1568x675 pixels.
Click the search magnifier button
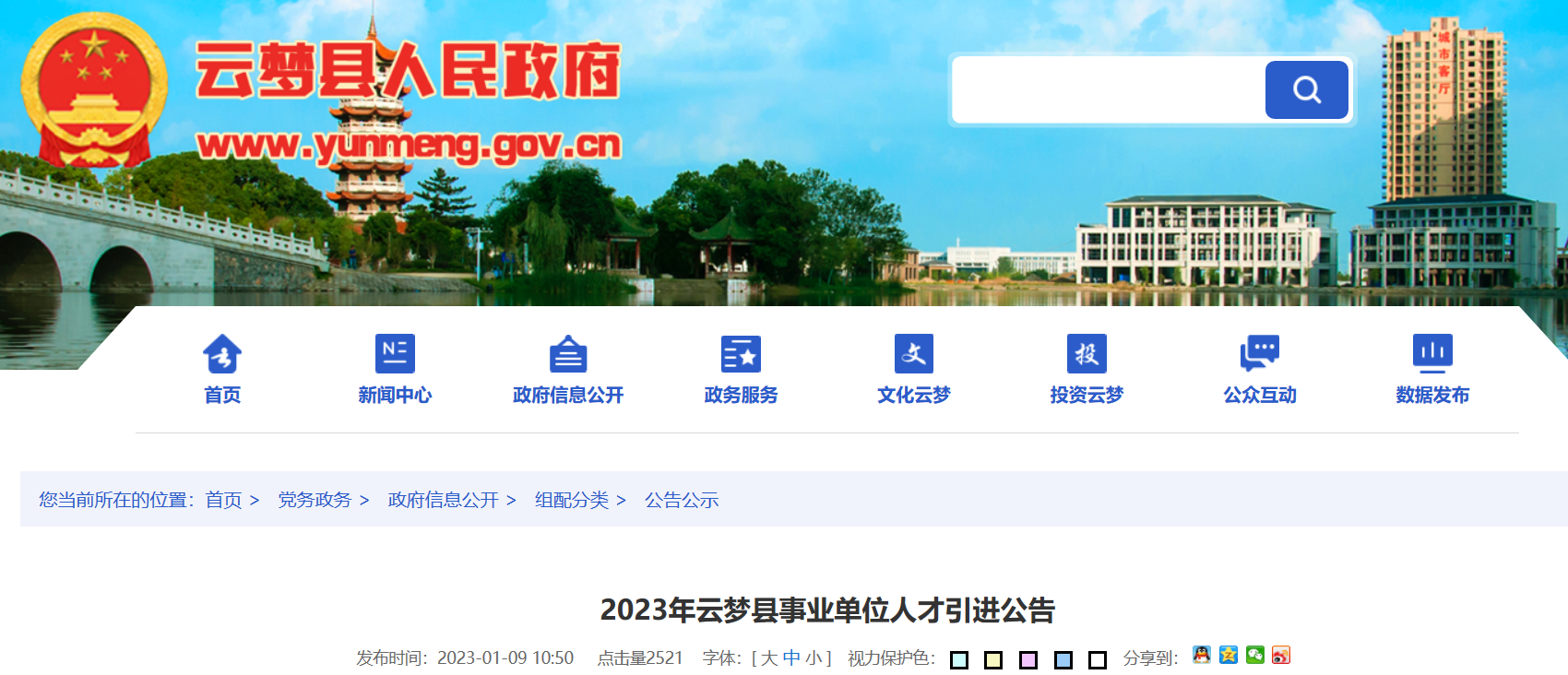point(1306,89)
